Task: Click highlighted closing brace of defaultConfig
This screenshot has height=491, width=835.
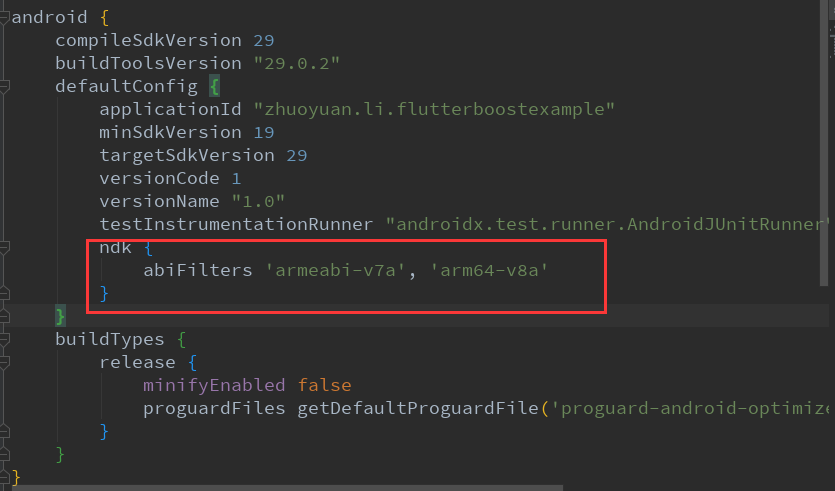Action: pos(60,316)
